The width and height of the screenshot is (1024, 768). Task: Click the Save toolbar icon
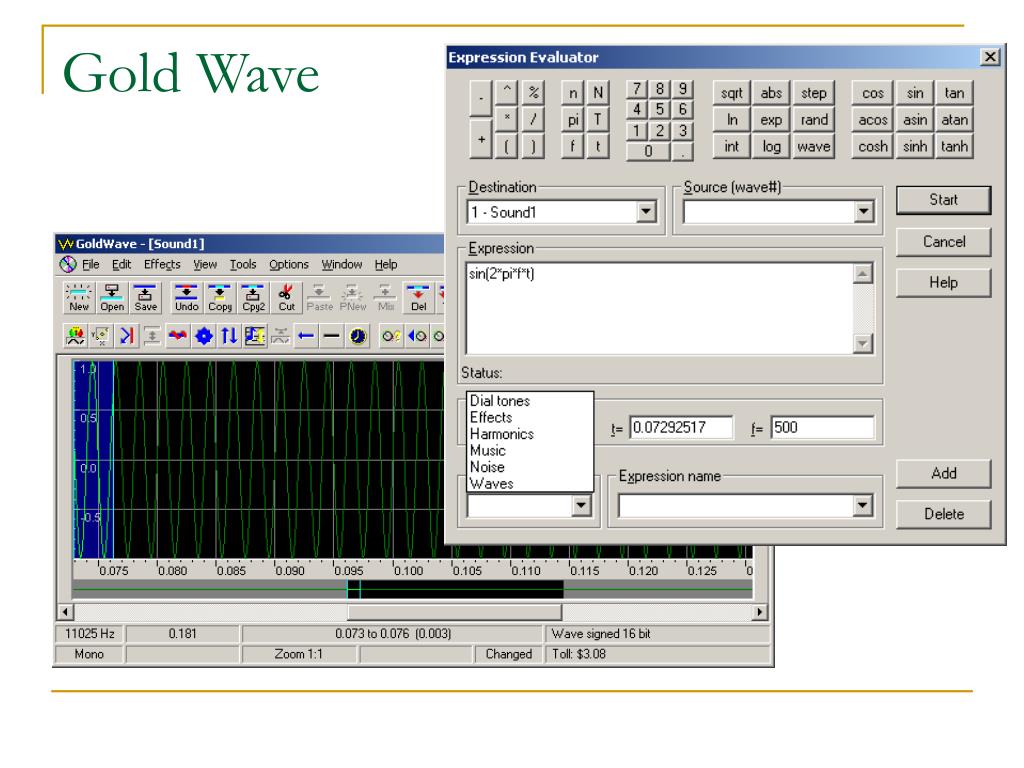coord(145,297)
